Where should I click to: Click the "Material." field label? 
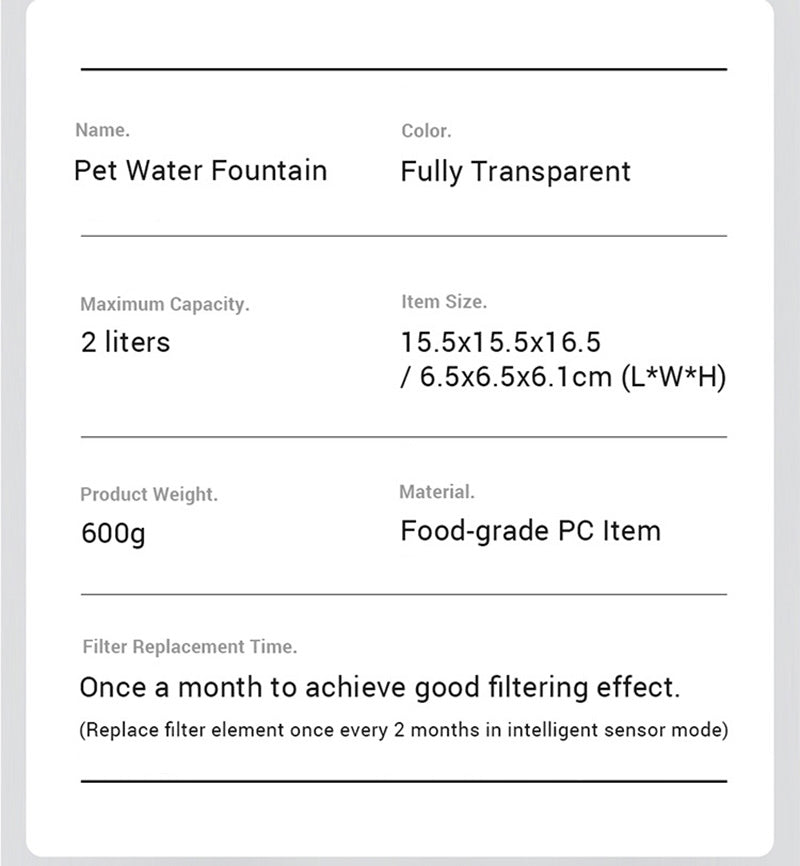[x=437, y=491]
